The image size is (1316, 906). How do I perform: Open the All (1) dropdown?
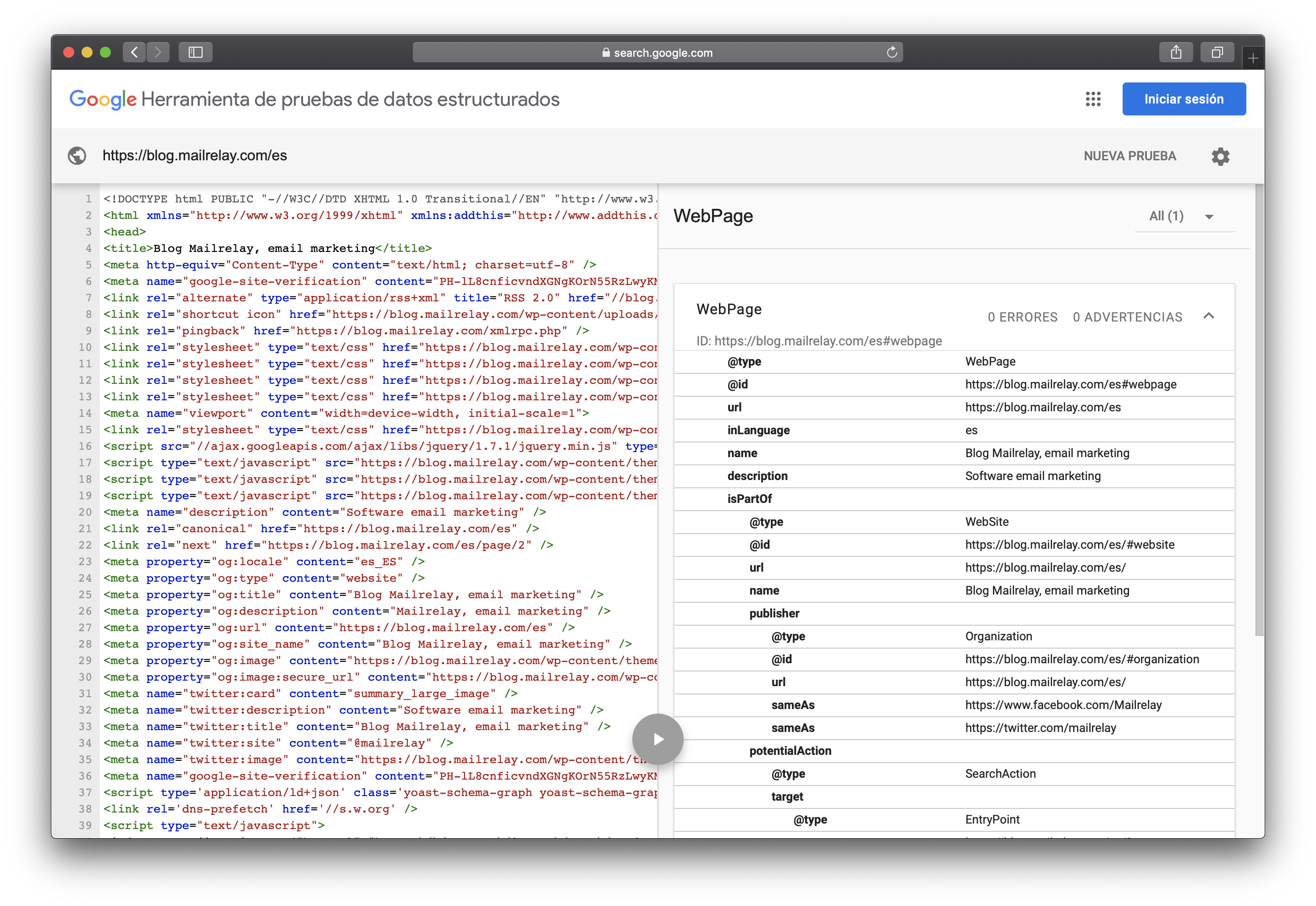coord(1184,216)
